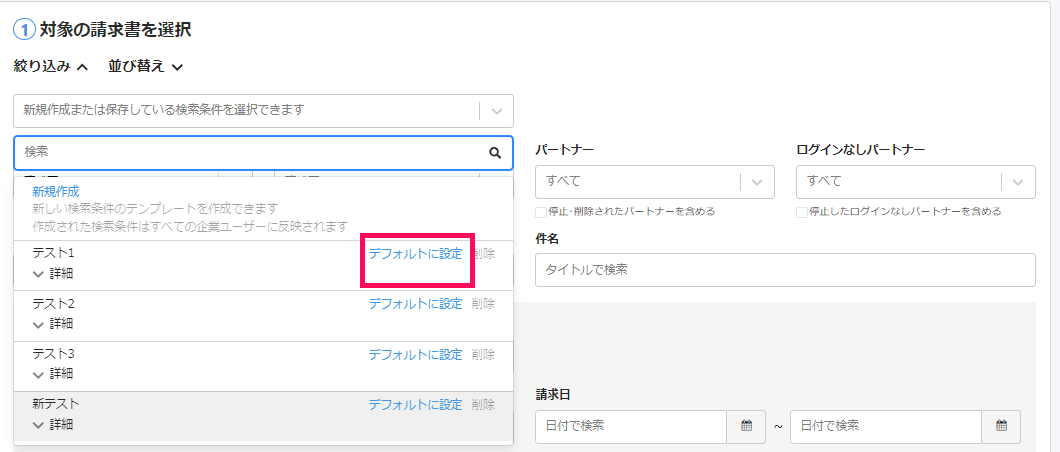The height and width of the screenshot is (452, 1060).
Task: Delete the 新テスト search condition
Action: click(x=483, y=405)
